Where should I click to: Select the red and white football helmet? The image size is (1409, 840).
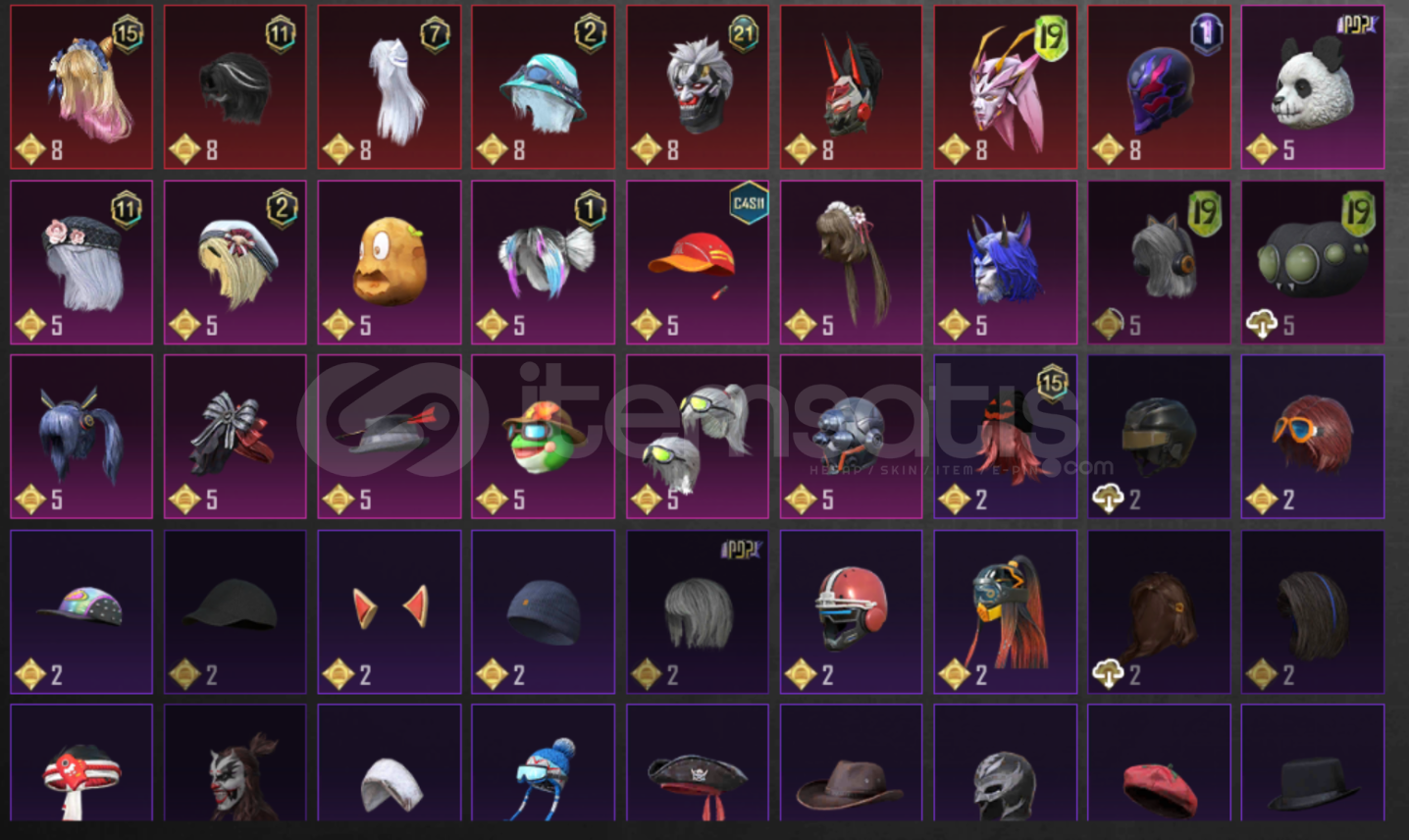[851, 611]
